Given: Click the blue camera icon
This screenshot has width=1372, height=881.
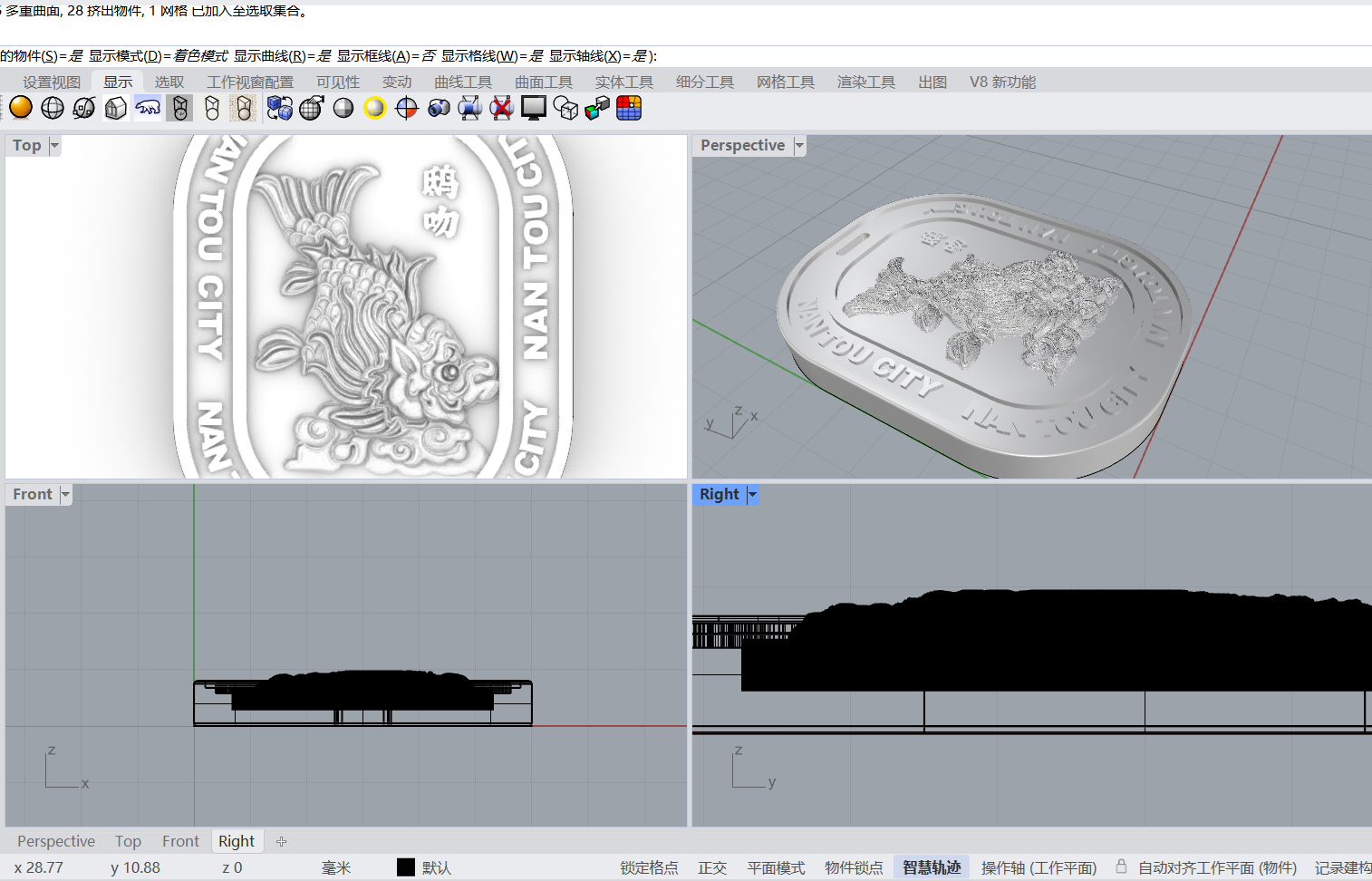Looking at the screenshot, I should [439, 108].
